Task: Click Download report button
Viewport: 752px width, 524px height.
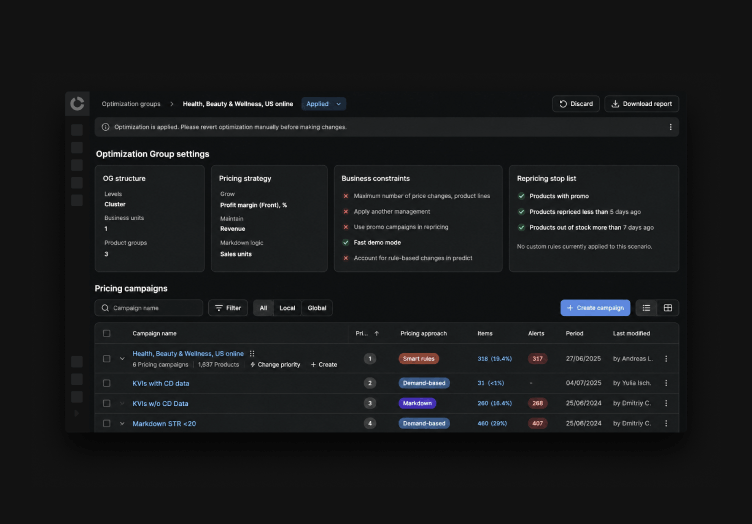Action: click(642, 104)
